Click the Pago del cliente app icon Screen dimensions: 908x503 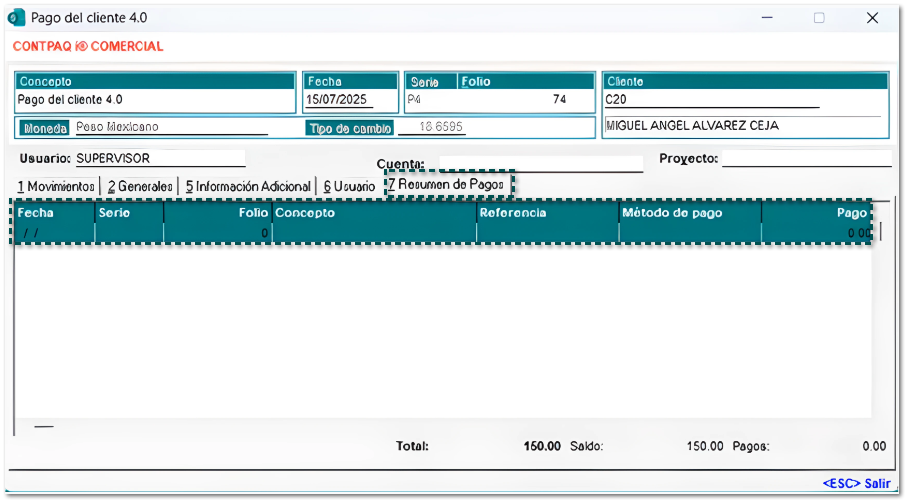point(16,17)
